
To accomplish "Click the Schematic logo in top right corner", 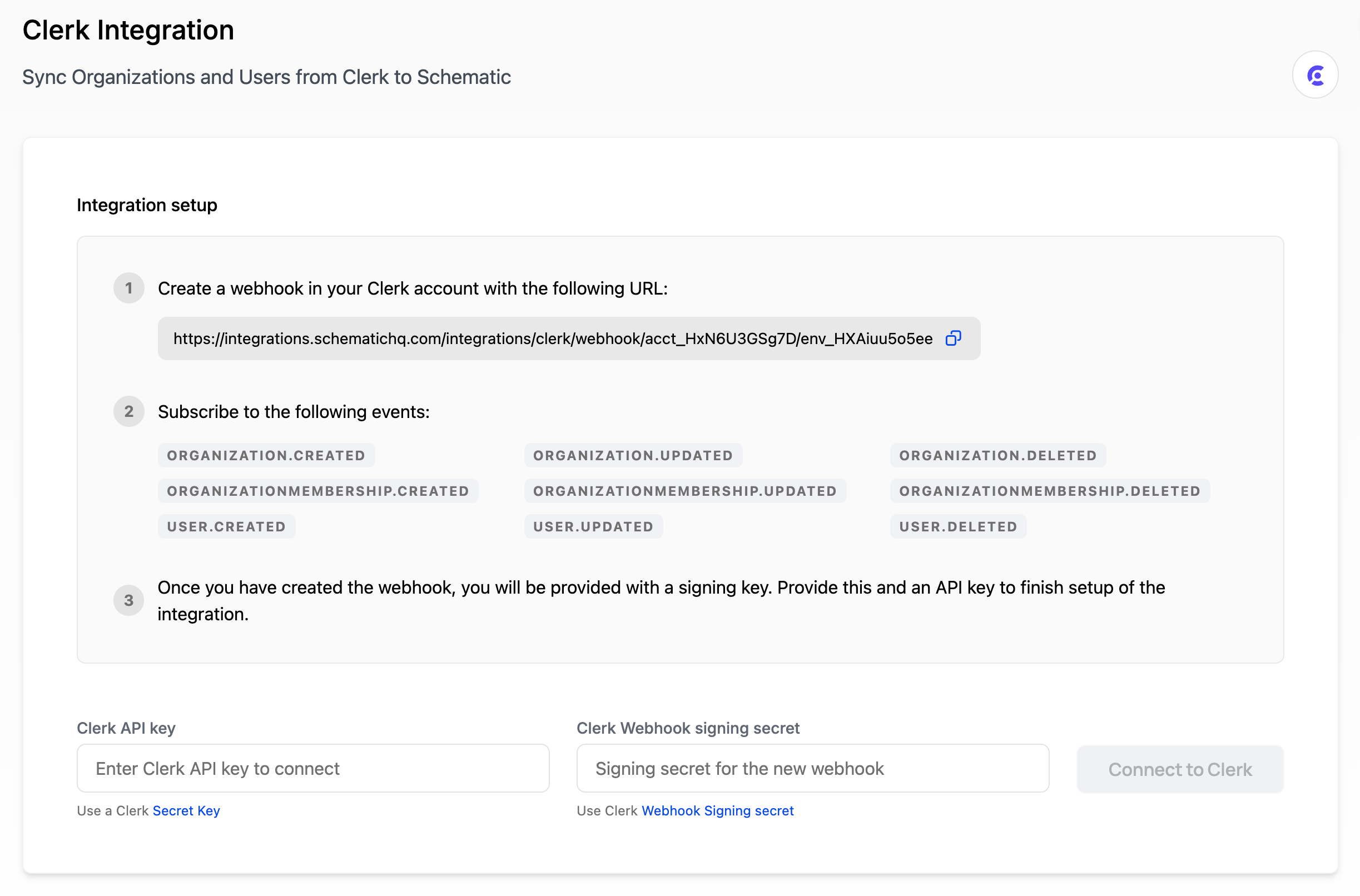I will (1314, 74).
